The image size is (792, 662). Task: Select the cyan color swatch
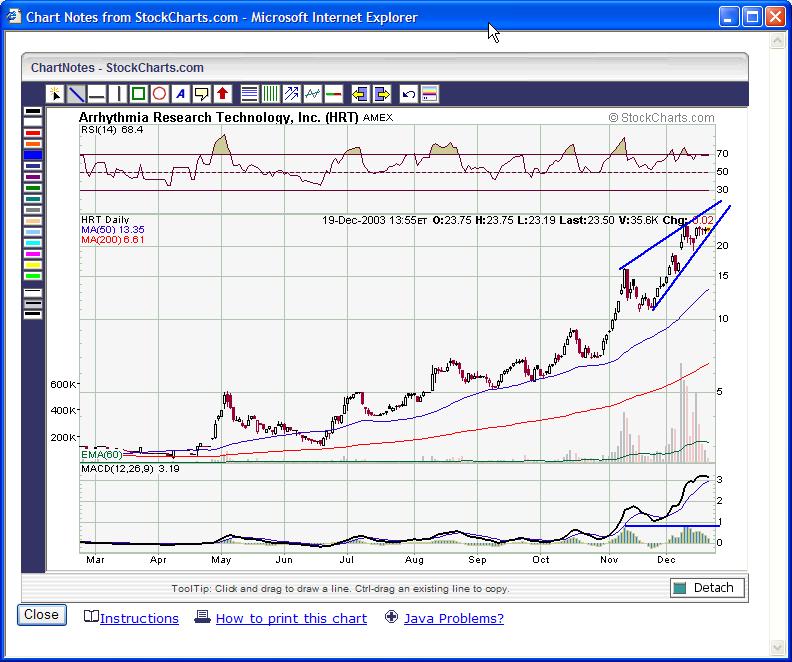pos(33,243)
